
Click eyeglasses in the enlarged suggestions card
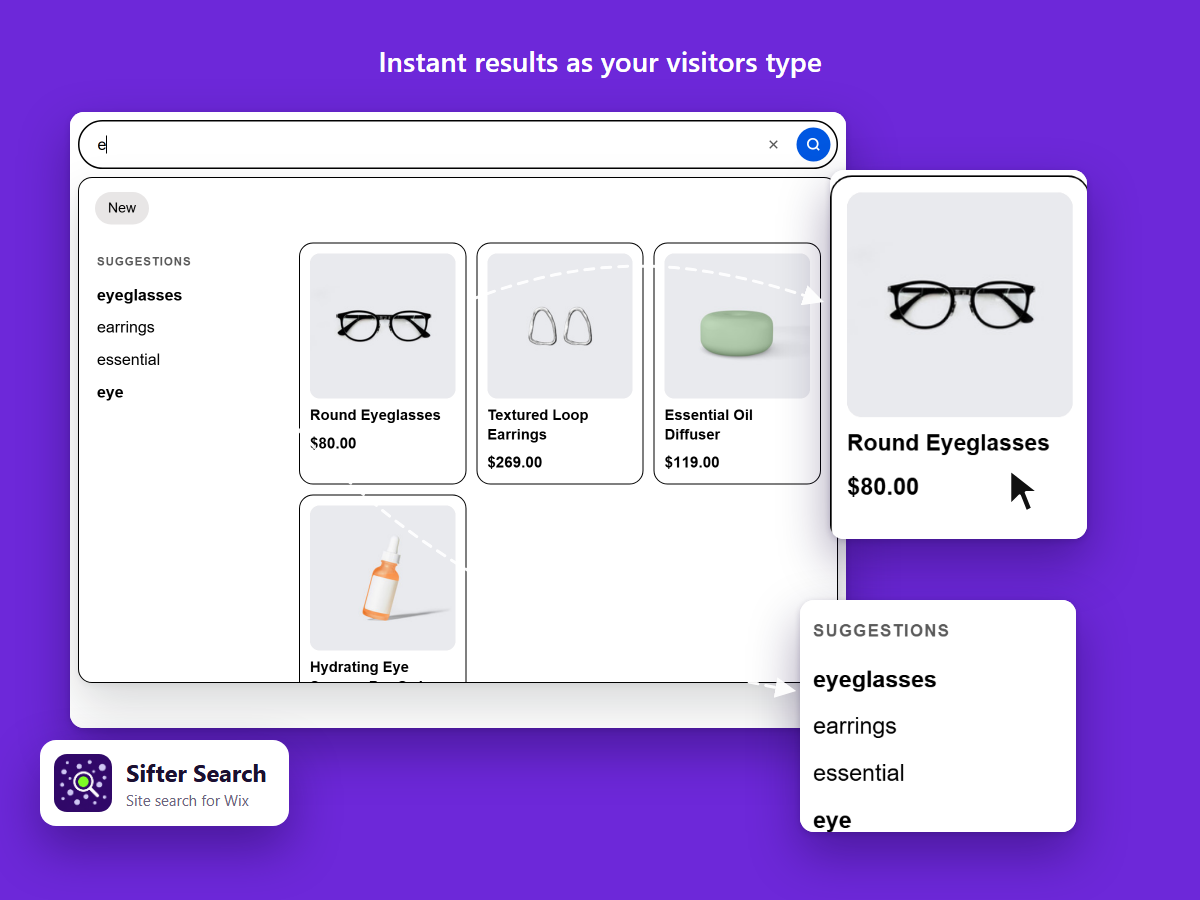coord(875,680)
